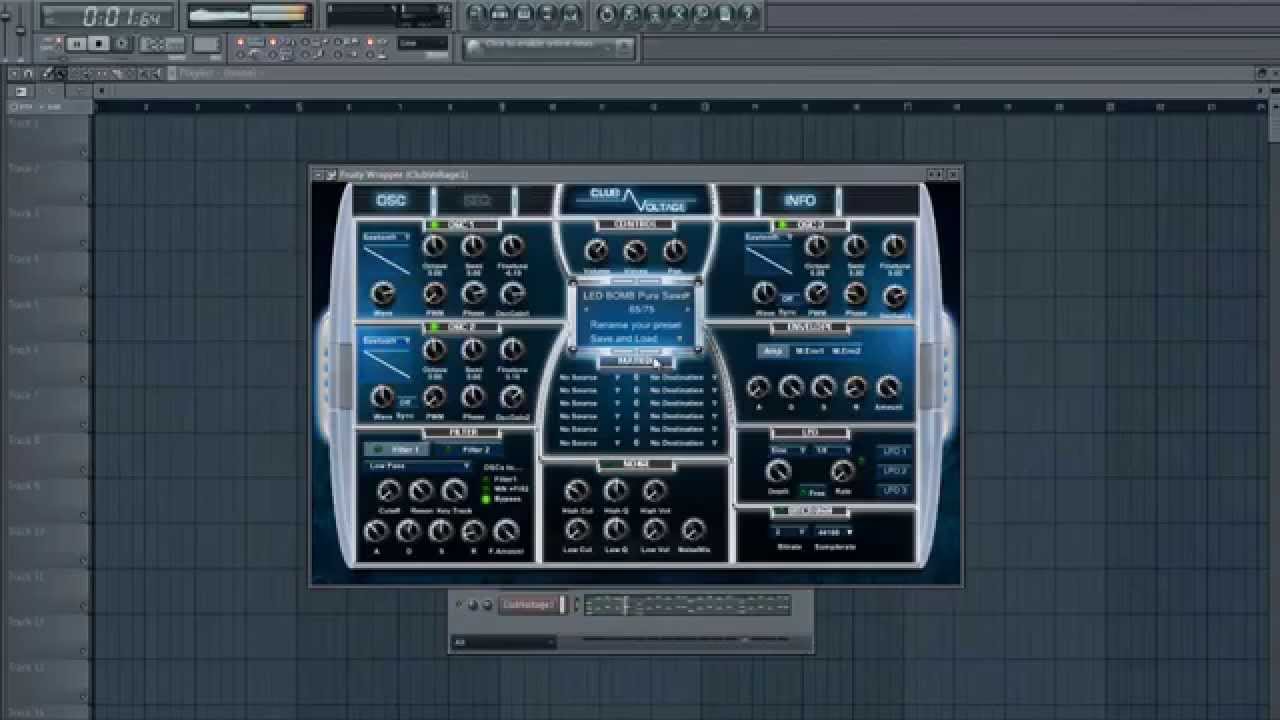Click the Stop button in transport
Viewport: 1280px width, 720px height.
98,44
